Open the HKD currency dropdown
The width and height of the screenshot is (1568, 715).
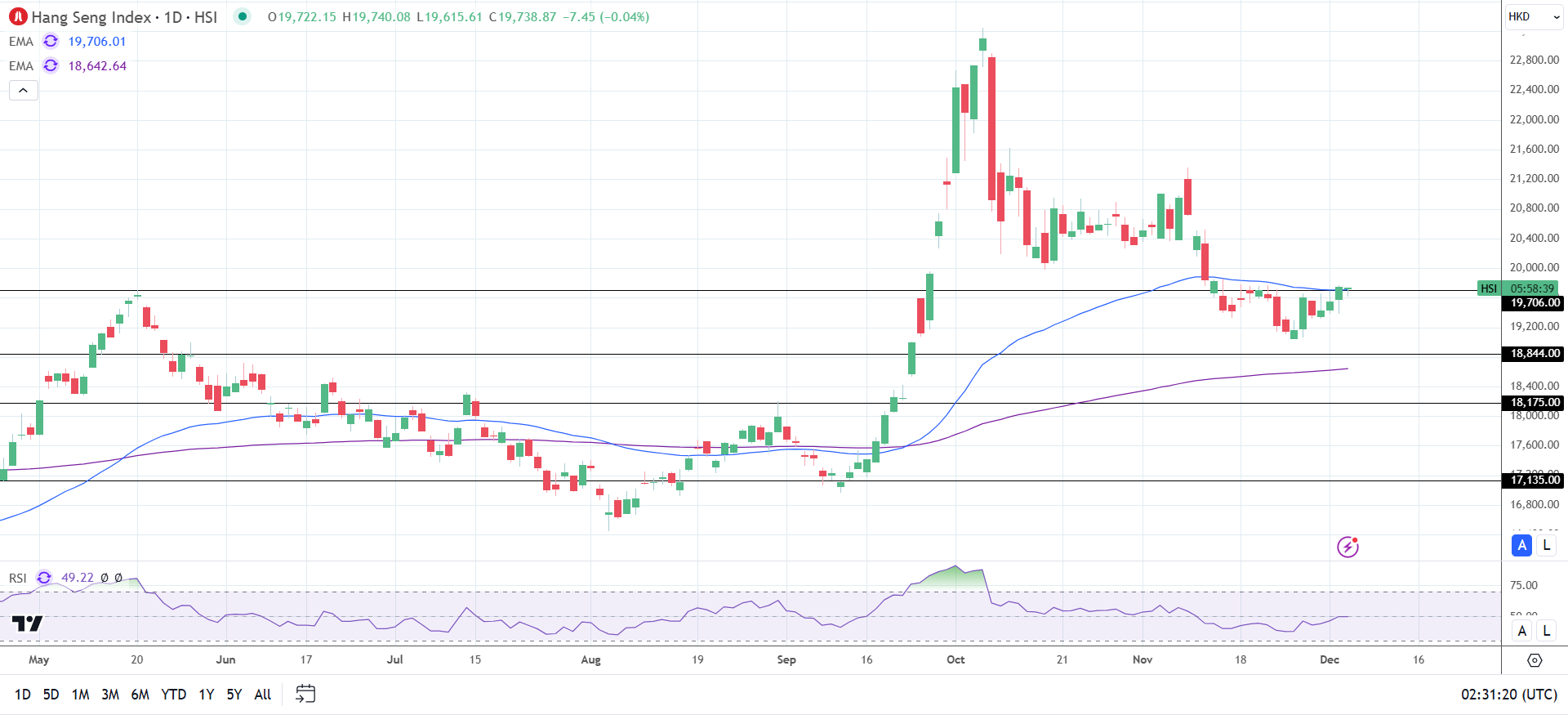coord(1534,16)
